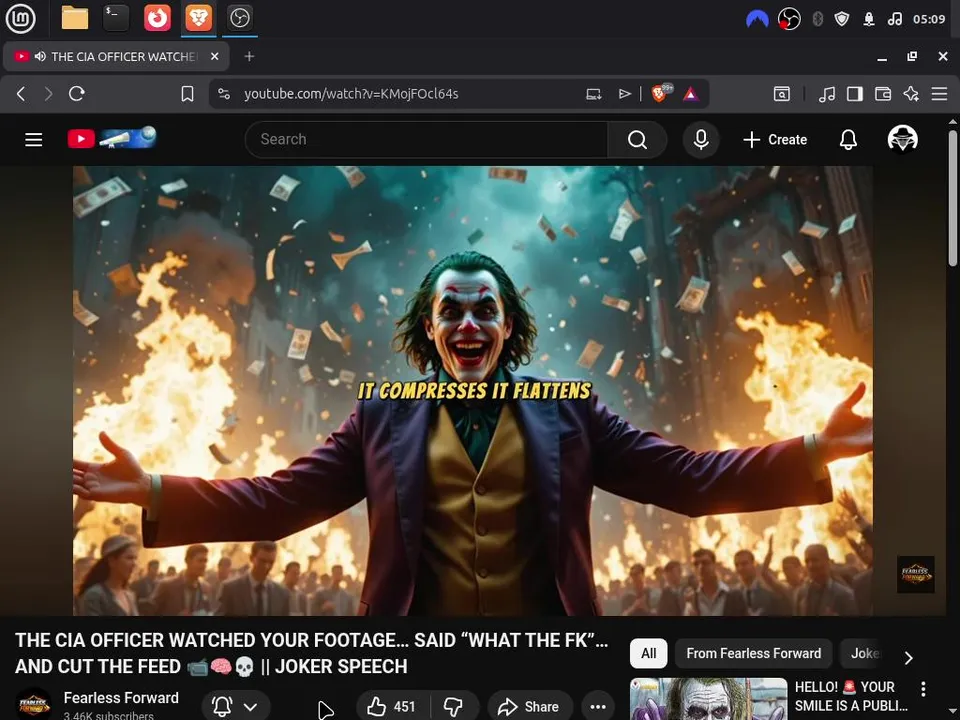The image size is (960, 720).
Task: Open the Files folder launcher in the panel
Action: 75,18
